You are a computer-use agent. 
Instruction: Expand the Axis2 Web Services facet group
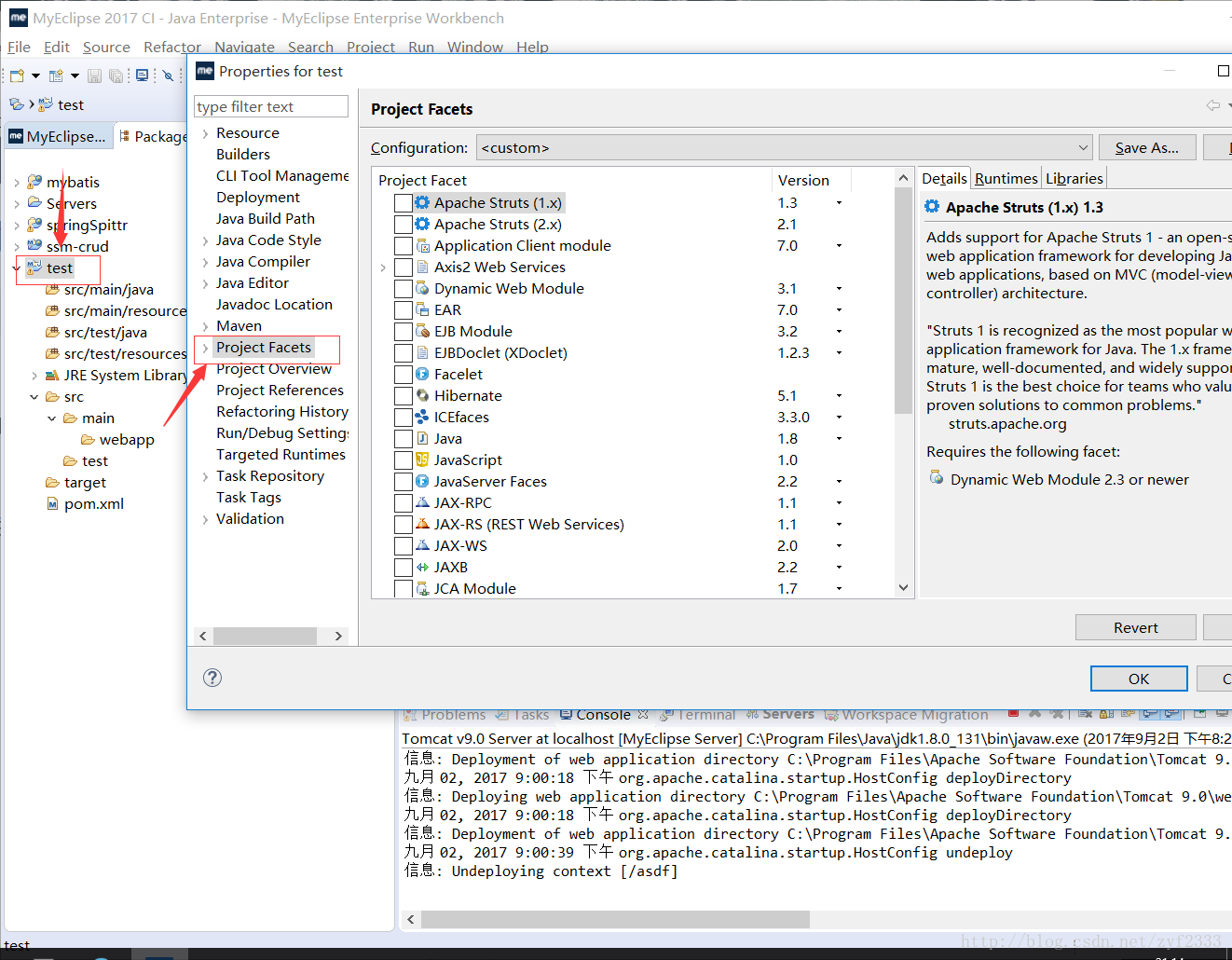coord(383,267)
